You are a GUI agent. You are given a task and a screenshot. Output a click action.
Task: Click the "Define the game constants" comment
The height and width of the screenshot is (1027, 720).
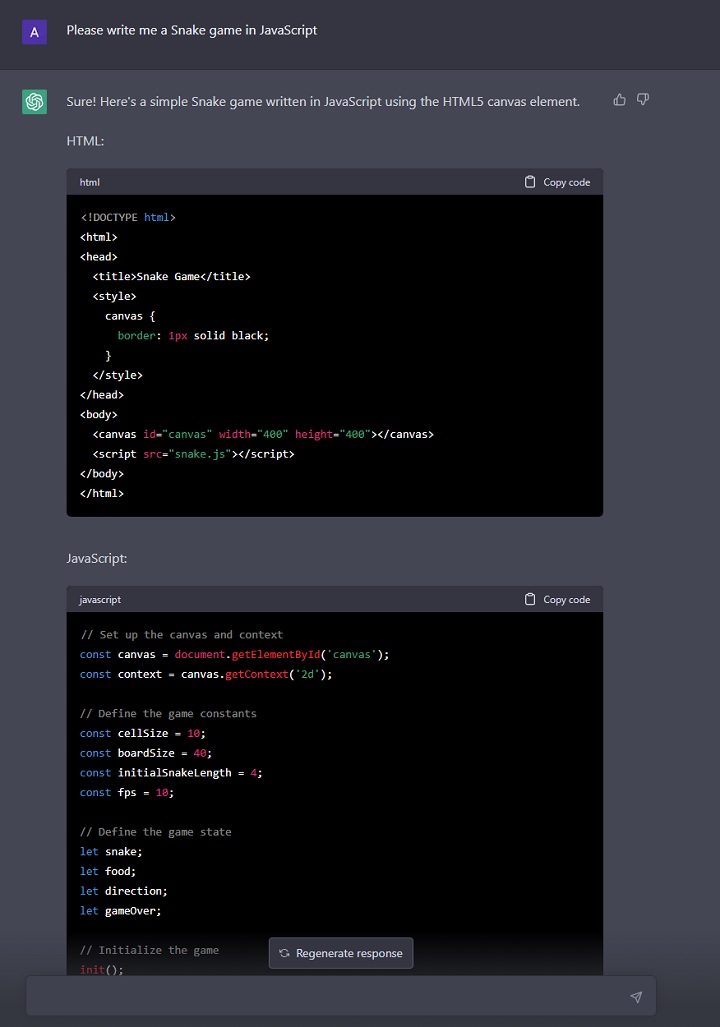coord(168,714)
